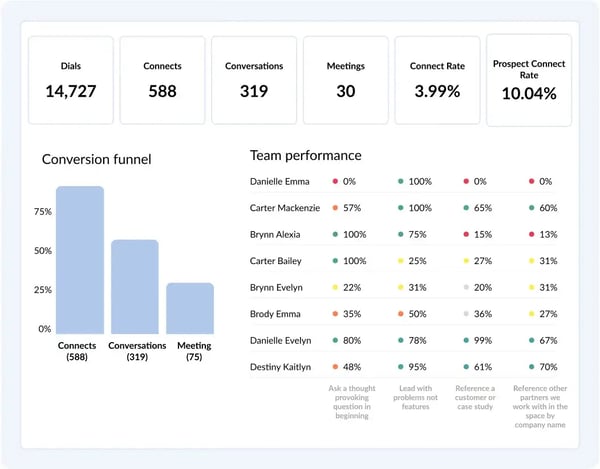Click the Connect Rate 3.99% card
This screenshot has width=600, height=469.
point(437,80)
